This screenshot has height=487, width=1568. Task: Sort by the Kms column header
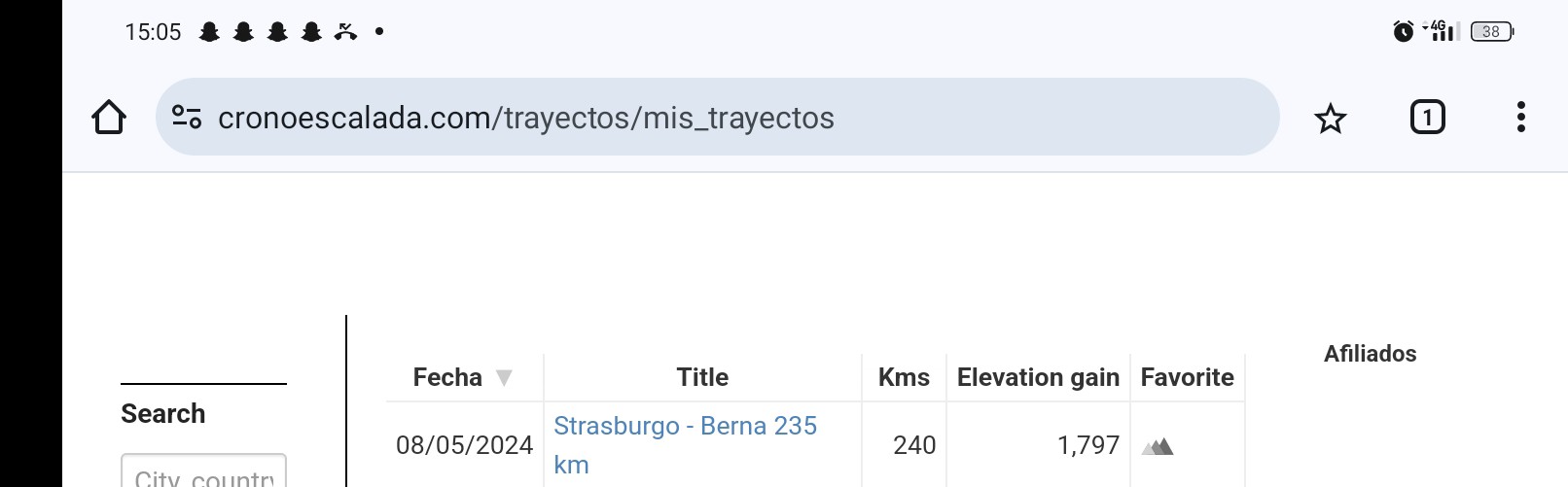click(904, 377)
